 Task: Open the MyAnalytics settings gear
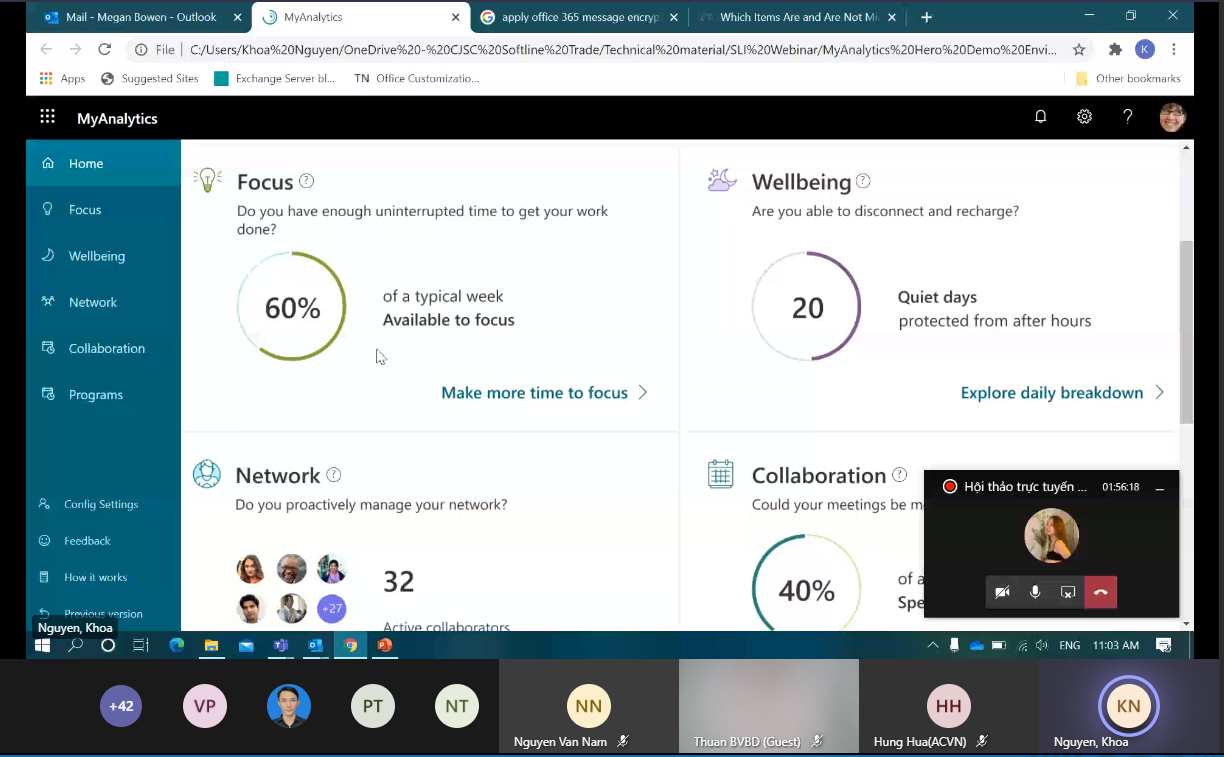point(1084,117)
